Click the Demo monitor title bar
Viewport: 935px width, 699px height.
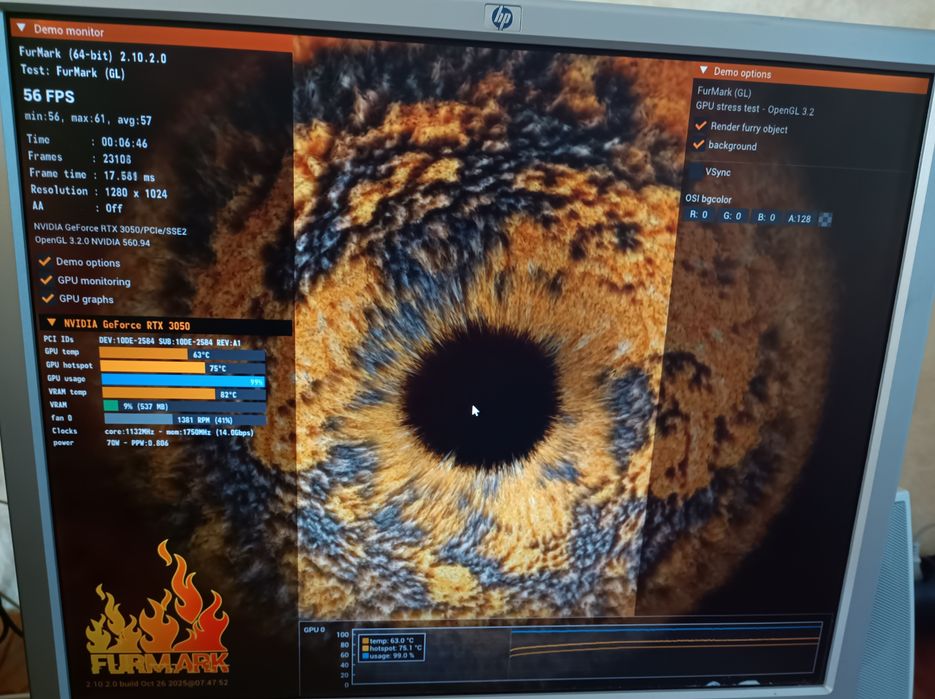152,33
